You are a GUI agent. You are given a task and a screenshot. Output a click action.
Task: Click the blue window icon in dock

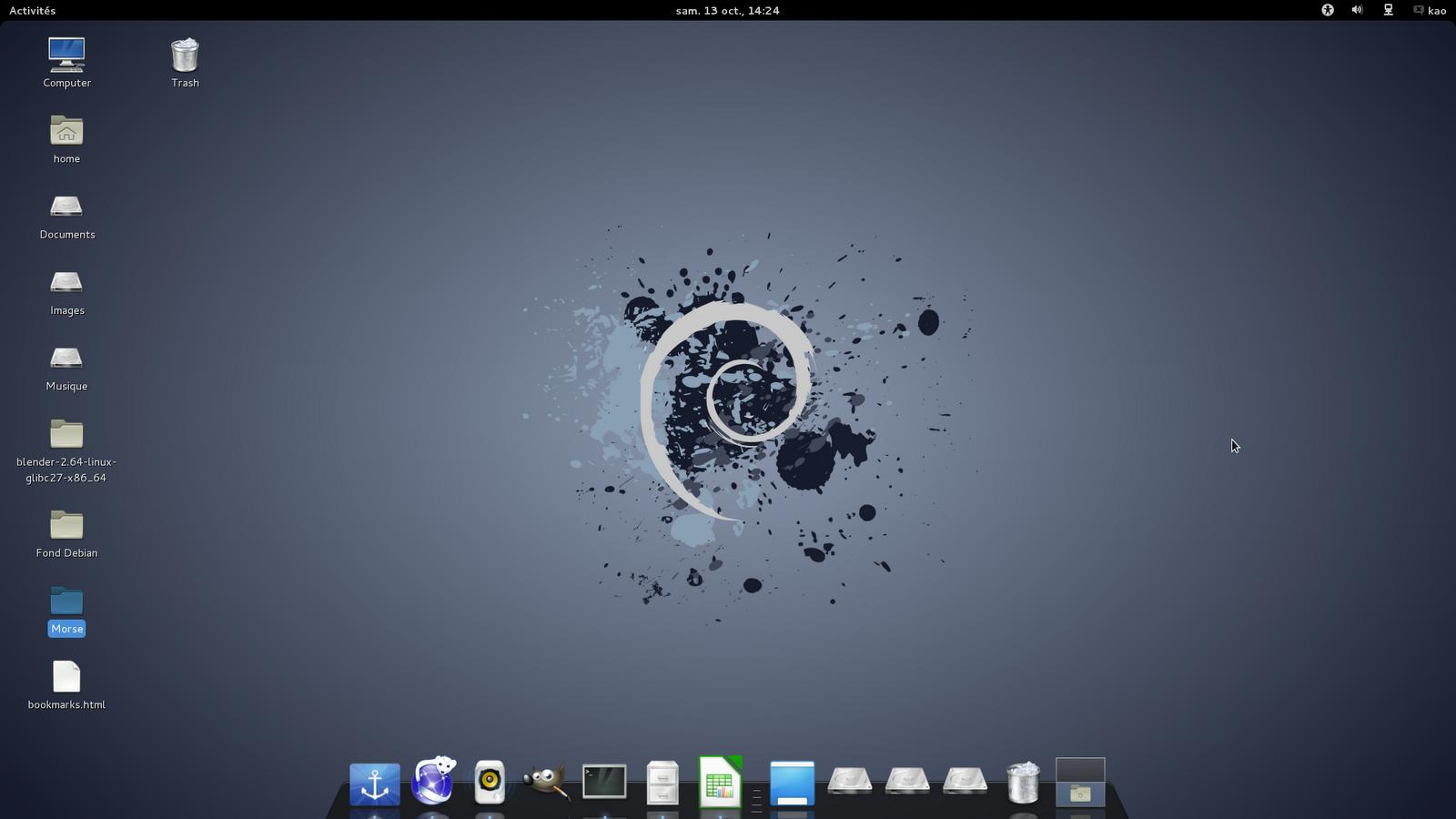coord(792,783)
